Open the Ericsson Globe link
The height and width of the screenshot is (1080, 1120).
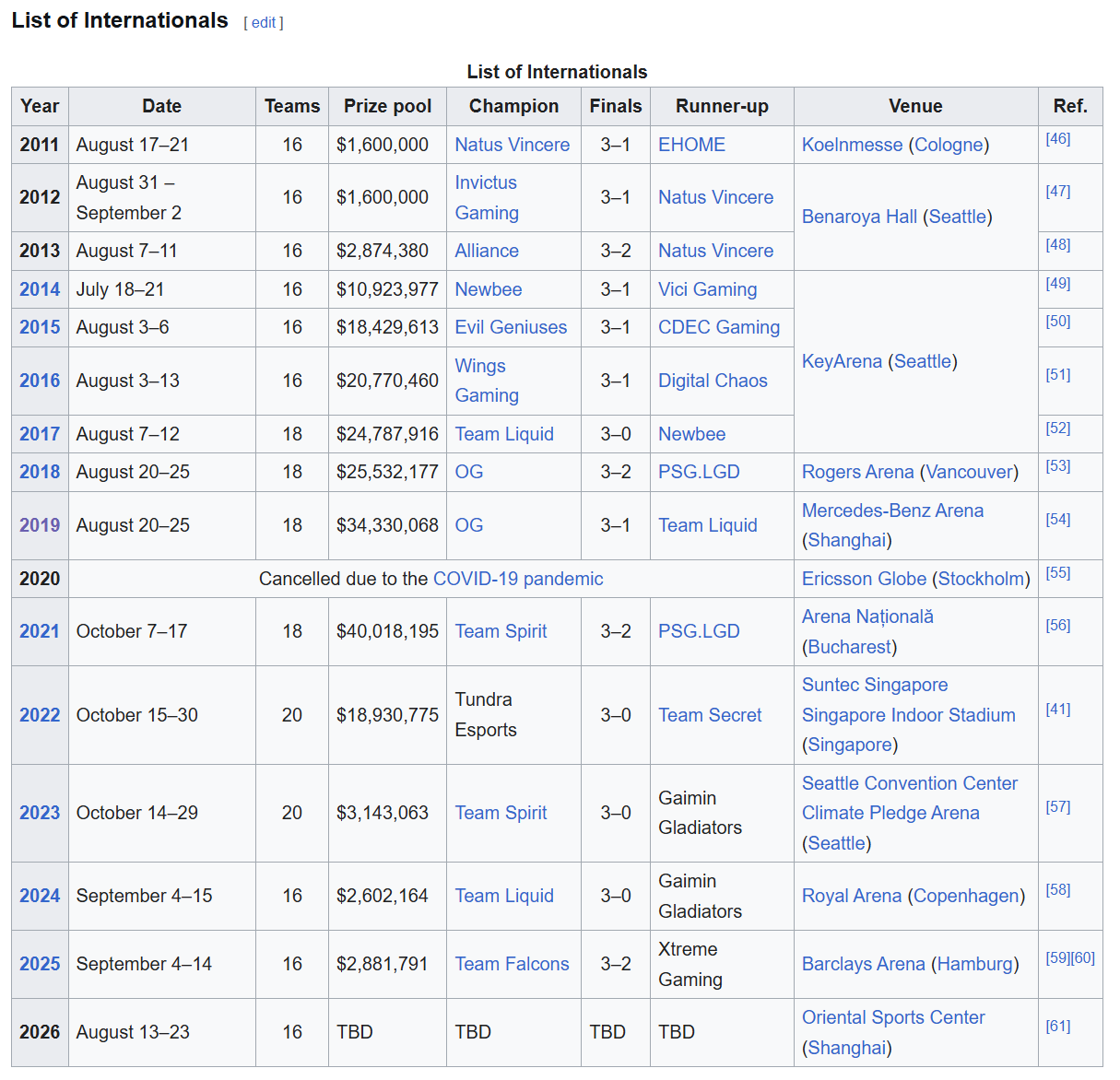pos(864,579)
